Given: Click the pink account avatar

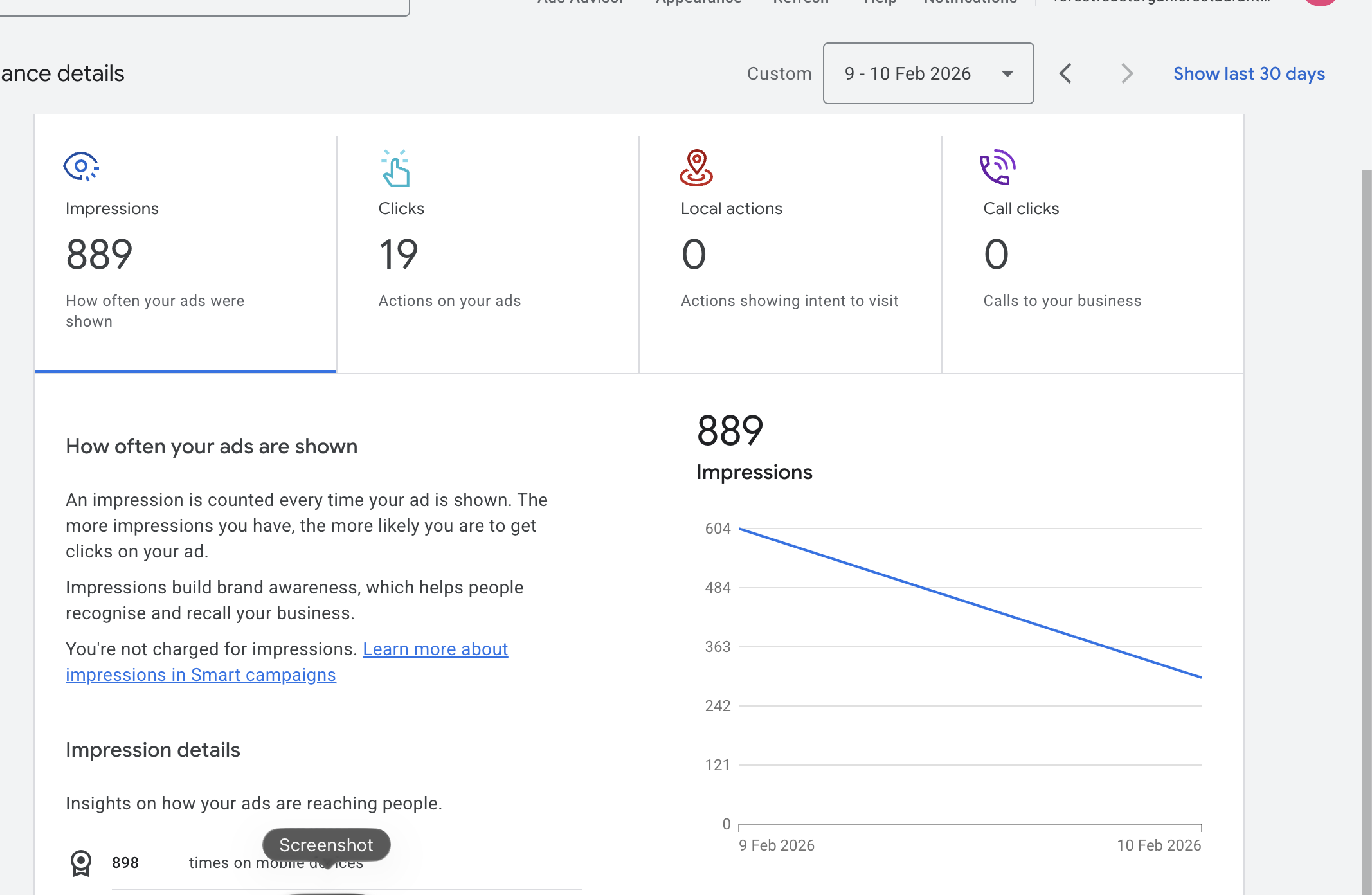Looking at the screenshot, I should coord(1320,2).
